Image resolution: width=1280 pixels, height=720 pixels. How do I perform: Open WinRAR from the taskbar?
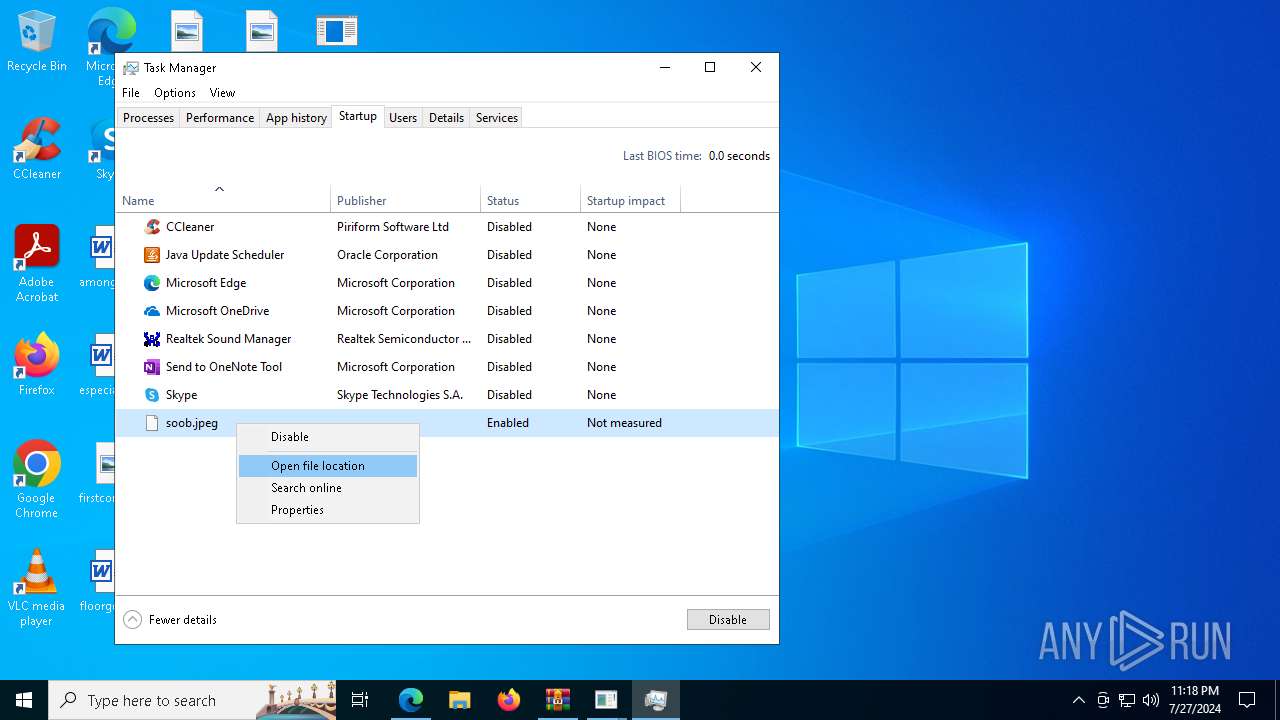558,700
